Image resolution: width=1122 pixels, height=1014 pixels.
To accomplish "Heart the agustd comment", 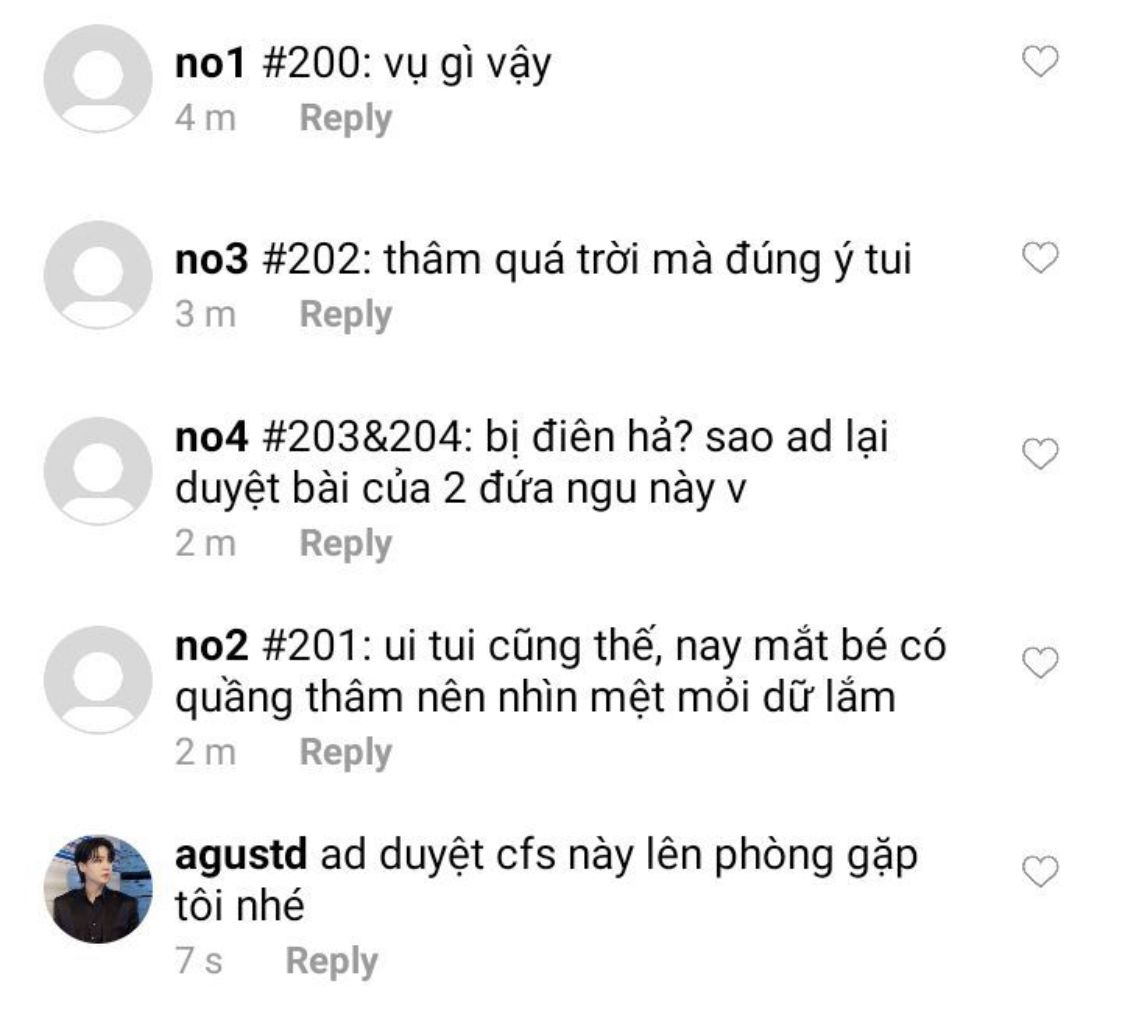I will [1040, 872].
